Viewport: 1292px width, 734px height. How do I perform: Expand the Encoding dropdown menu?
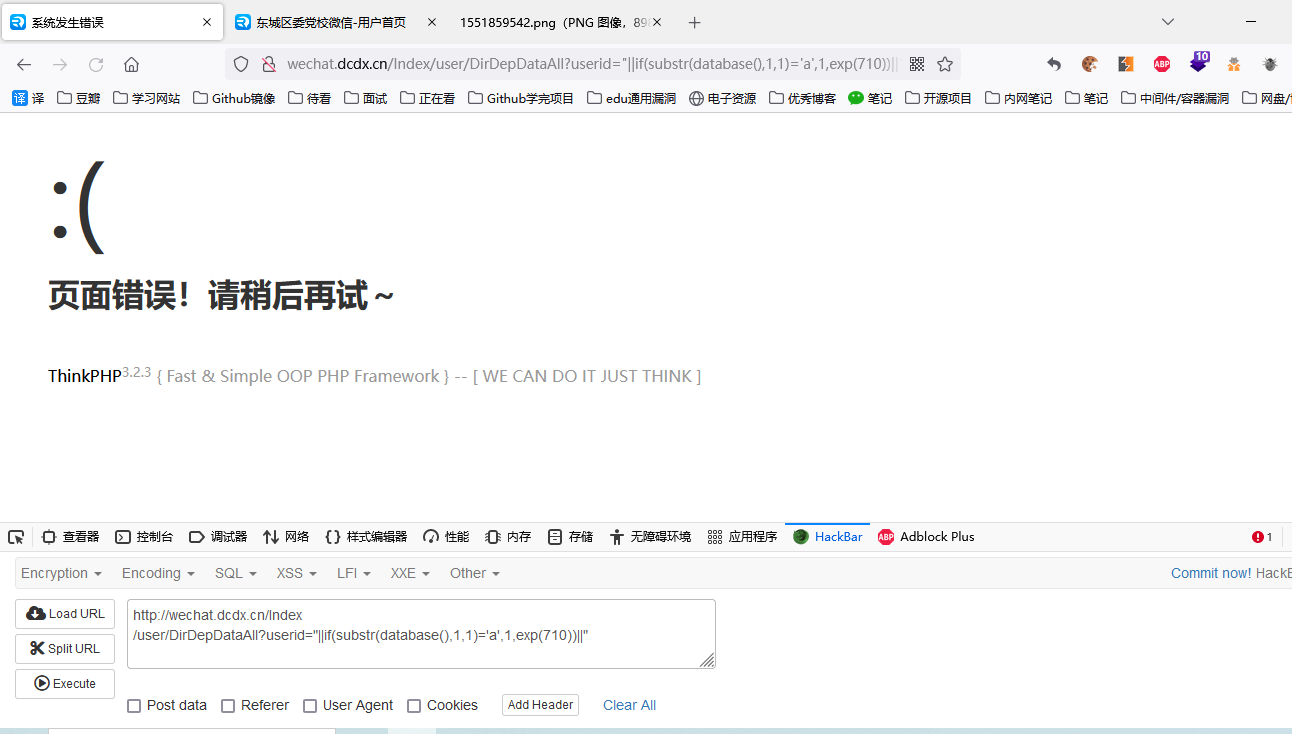point(158,573)
